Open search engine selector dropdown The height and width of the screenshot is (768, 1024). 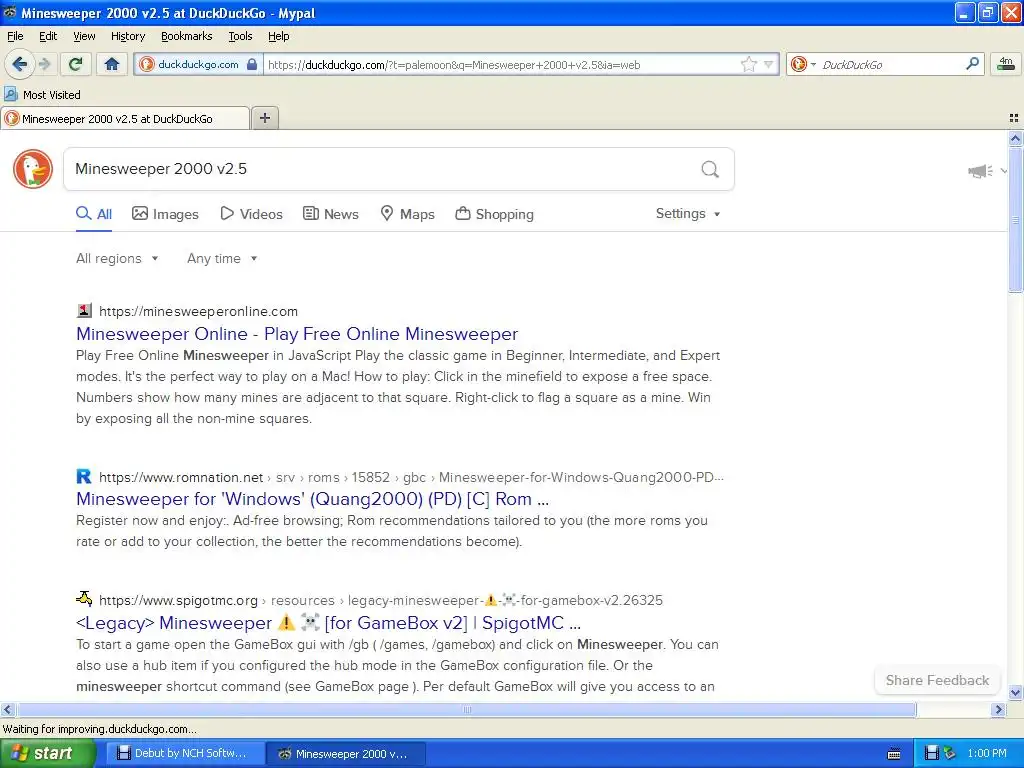[x=803, y=64]
